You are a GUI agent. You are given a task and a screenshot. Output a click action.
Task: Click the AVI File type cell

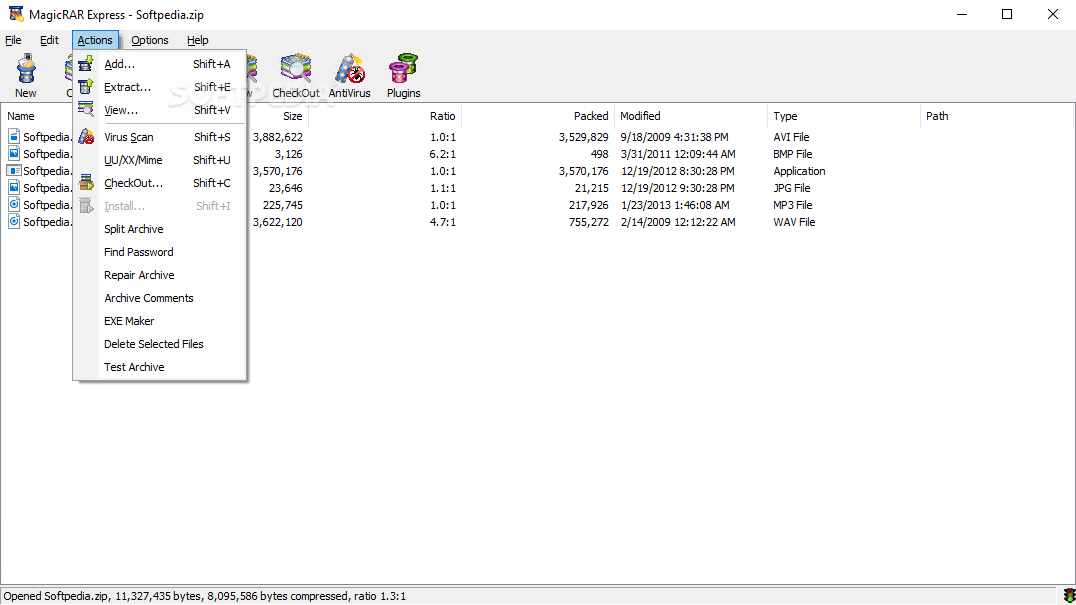pyautogui.click(x=791, y=137)
